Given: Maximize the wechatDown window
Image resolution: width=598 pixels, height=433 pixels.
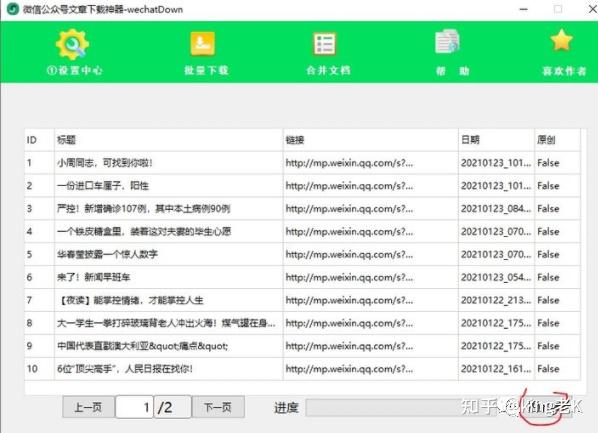Looking at the screenshot, I should (558, 9).
